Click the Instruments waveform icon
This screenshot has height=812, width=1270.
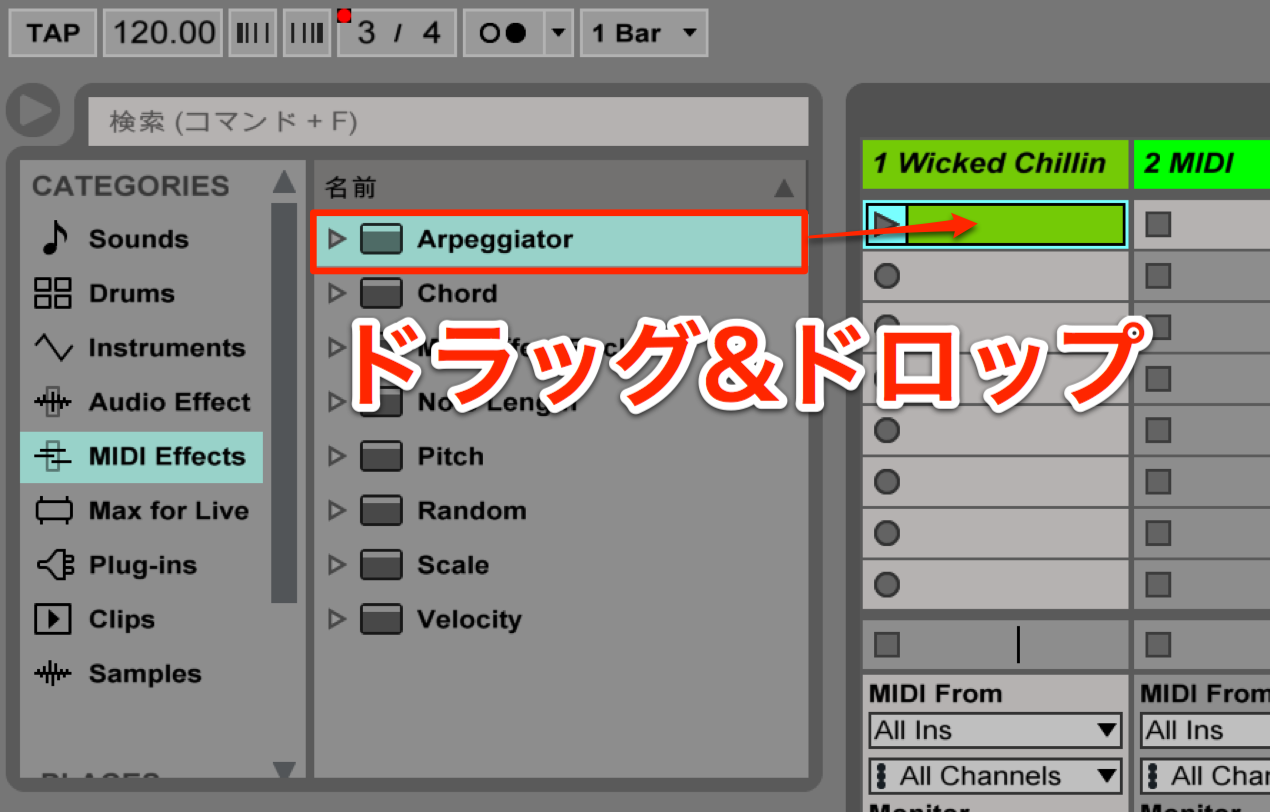click(53, 348)
